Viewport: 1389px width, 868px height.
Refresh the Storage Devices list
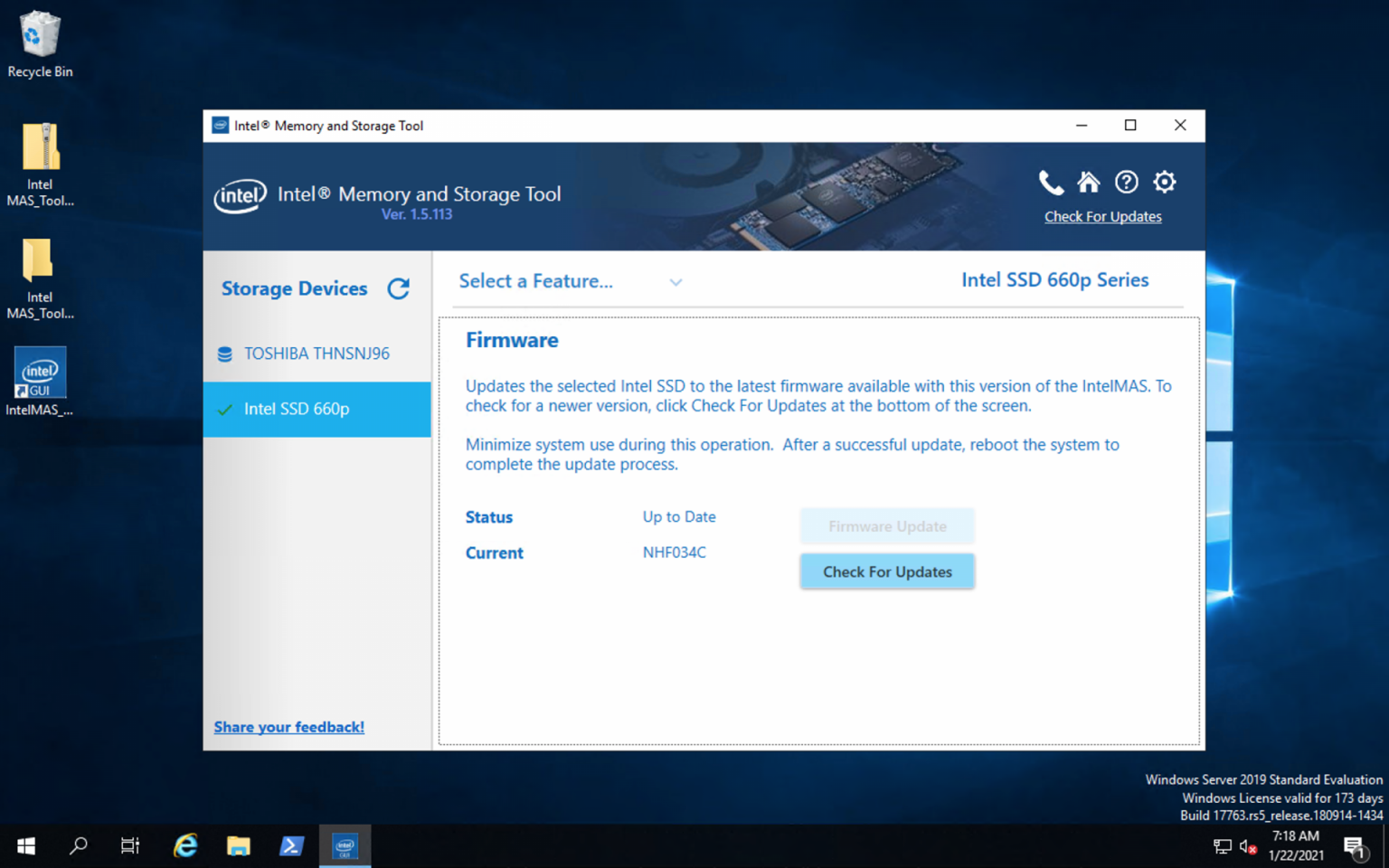(x=399, y=288)
